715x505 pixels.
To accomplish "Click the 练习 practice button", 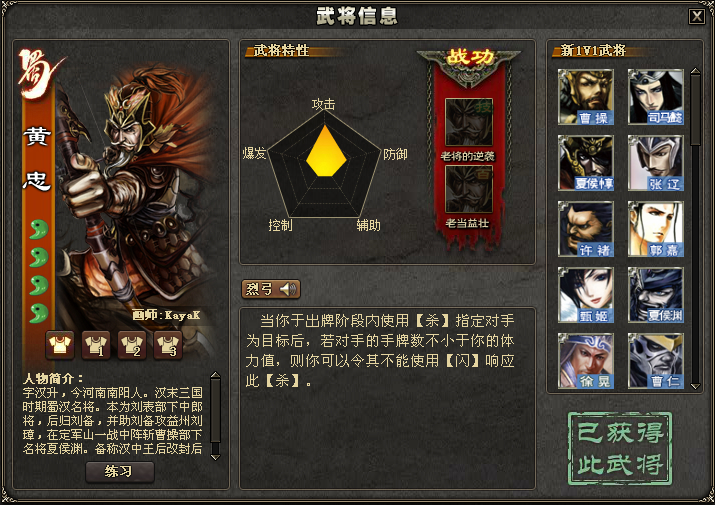I will tap(120, 472).
